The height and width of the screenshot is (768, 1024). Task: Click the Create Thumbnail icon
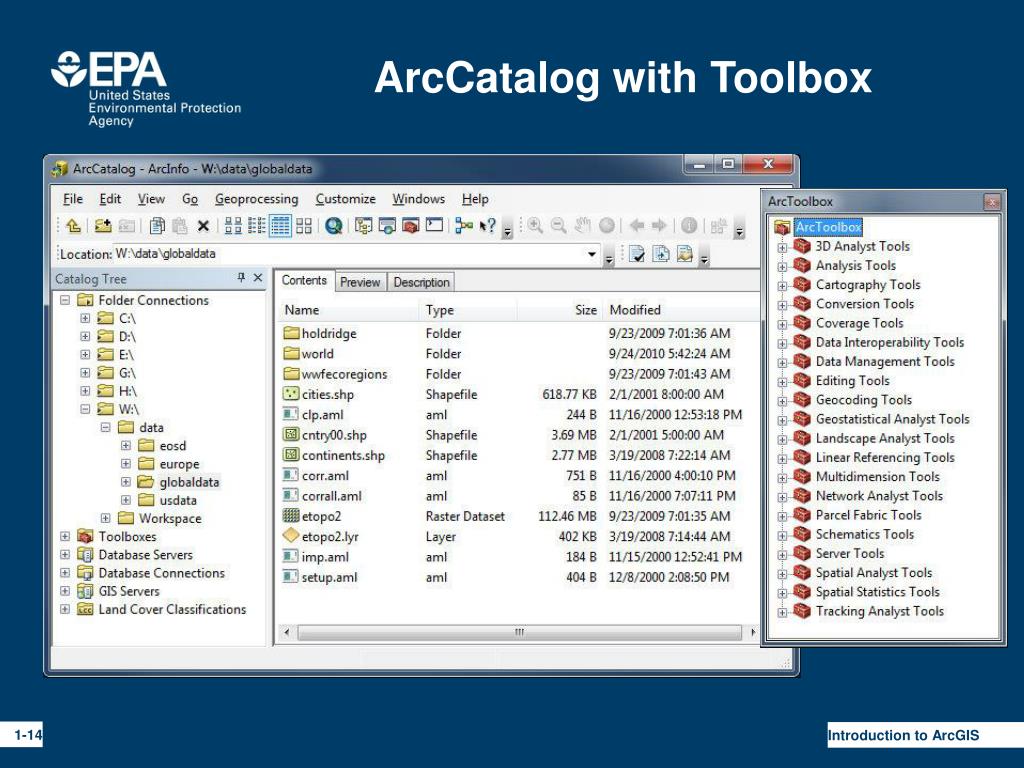[x=718, y=226]
